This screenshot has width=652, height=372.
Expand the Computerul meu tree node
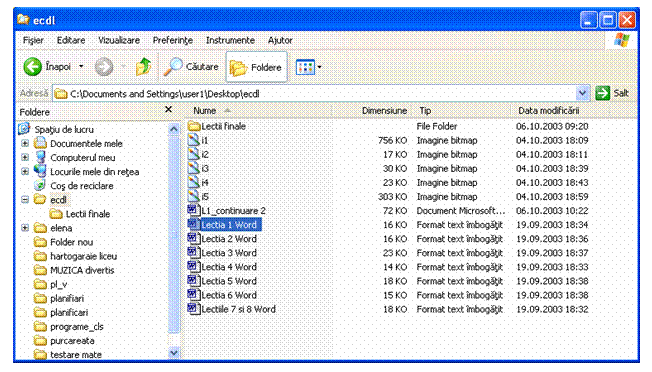[x=25, y=158]
